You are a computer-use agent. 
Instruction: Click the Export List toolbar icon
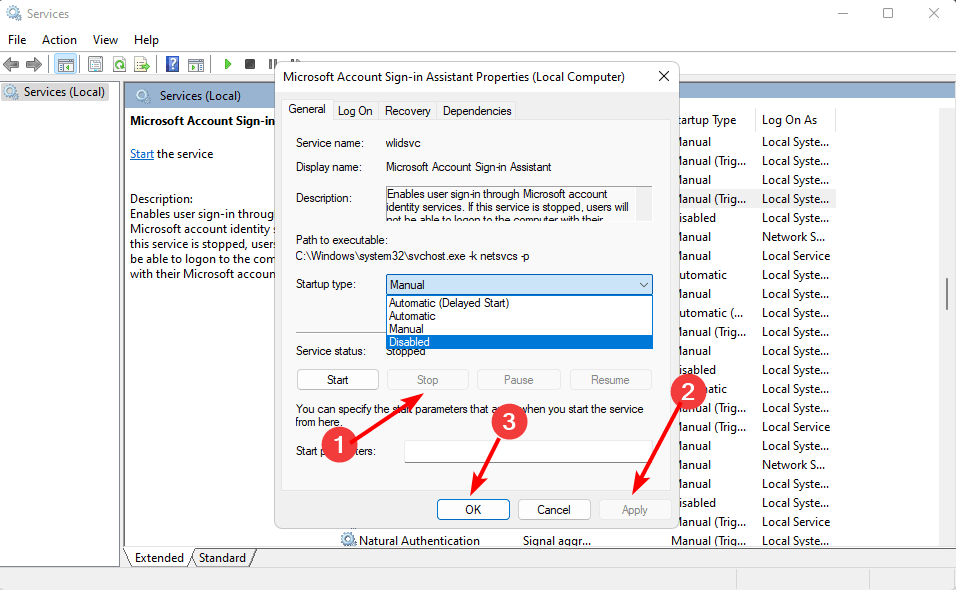pos(143,64)
